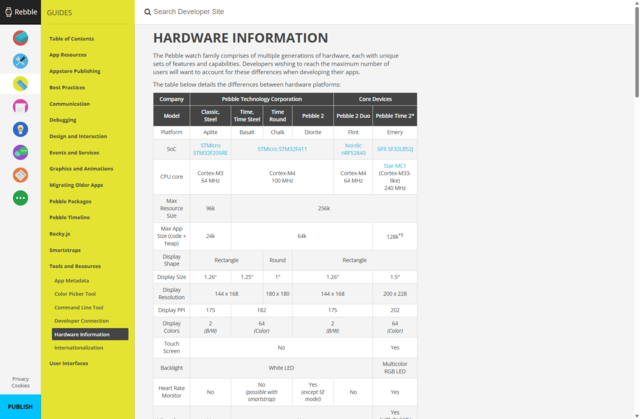Open Best Practices guide
The image size is (640, 419).
point(67,87)
